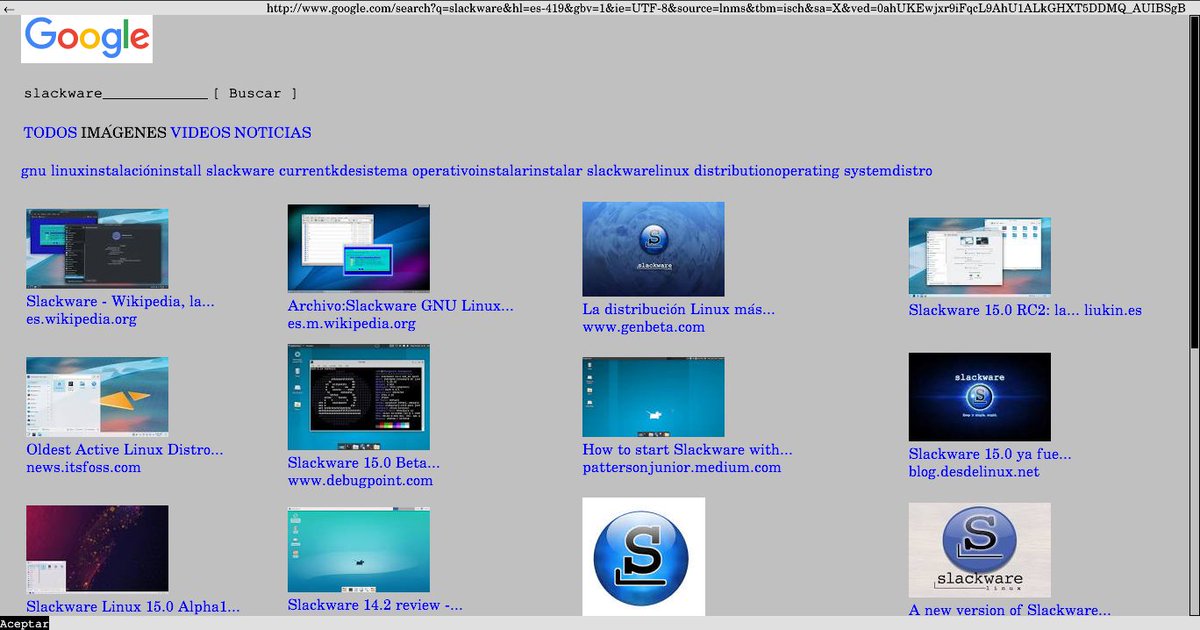1200x630 pixels.
Task: Focus the search field containing slackware
Action: pyautogui.click(x=115, y=93)
